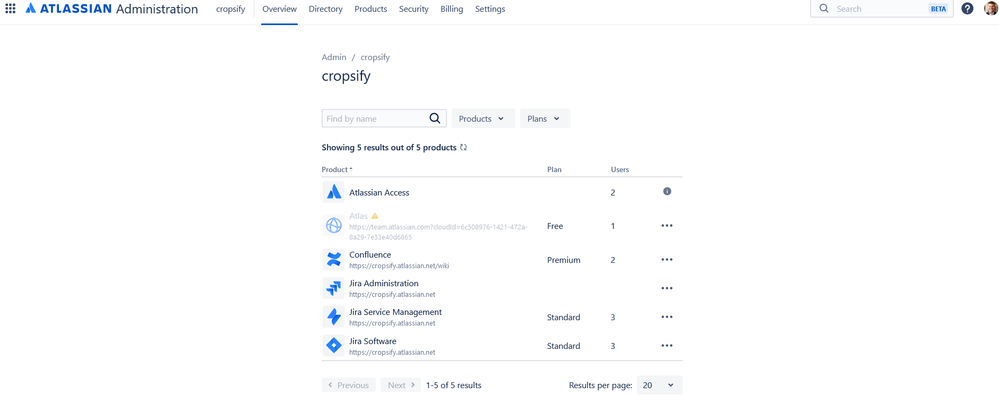Image resolution: width=999 pixels, height=401 pixels.
Task: Switch to the Overview tab
Action: [x=280, y=9]
